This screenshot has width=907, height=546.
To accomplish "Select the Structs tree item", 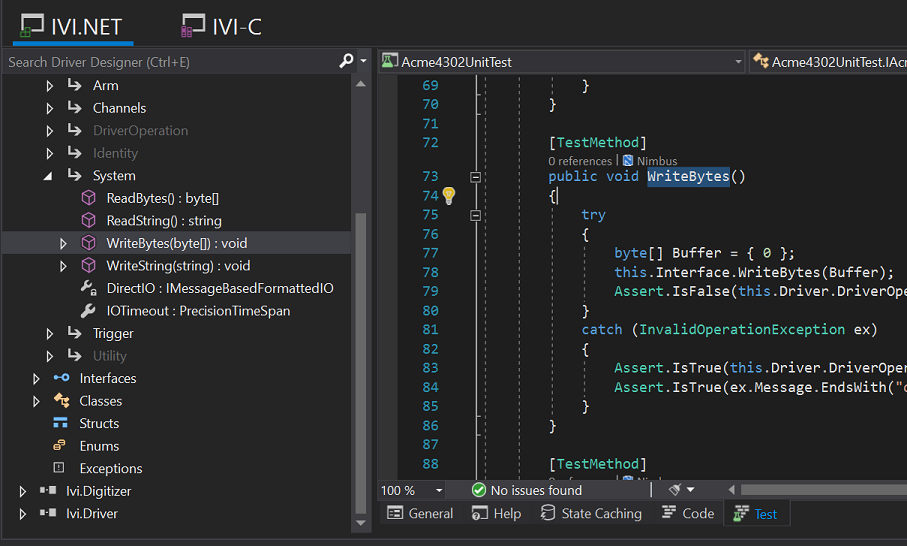I will [x=99, y=423].
